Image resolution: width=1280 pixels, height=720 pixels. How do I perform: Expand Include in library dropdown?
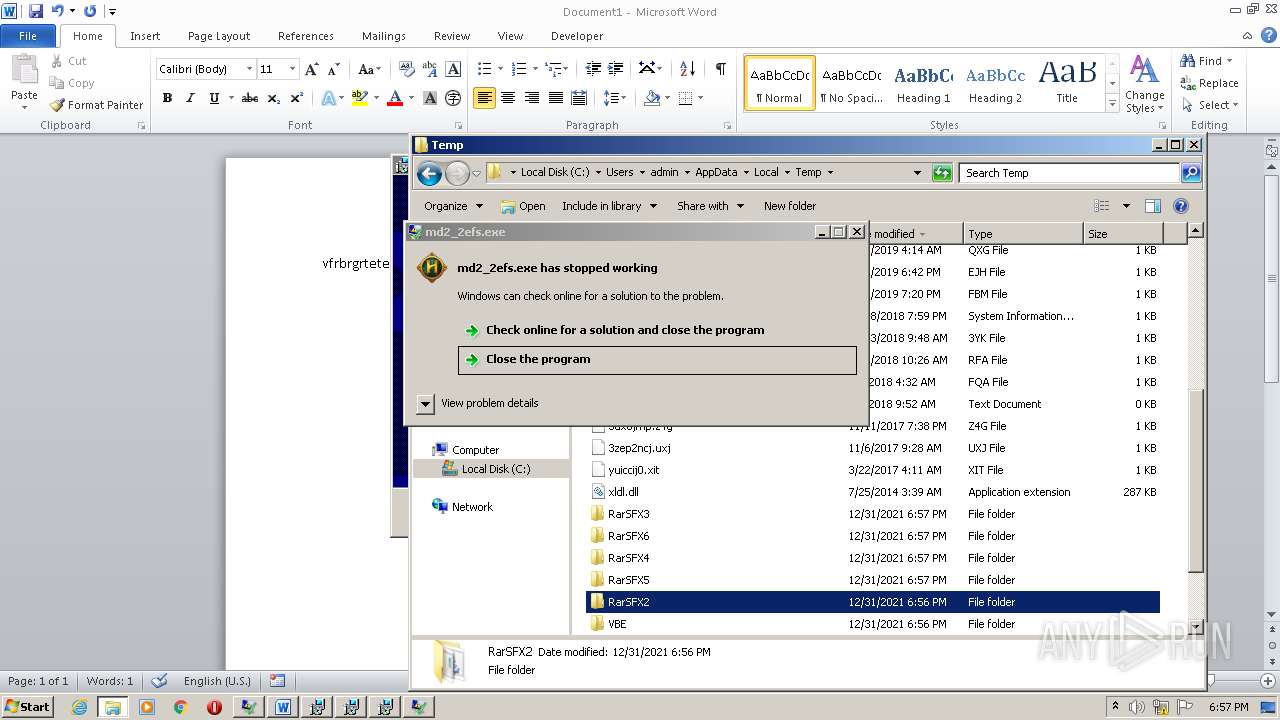point(609,206)
